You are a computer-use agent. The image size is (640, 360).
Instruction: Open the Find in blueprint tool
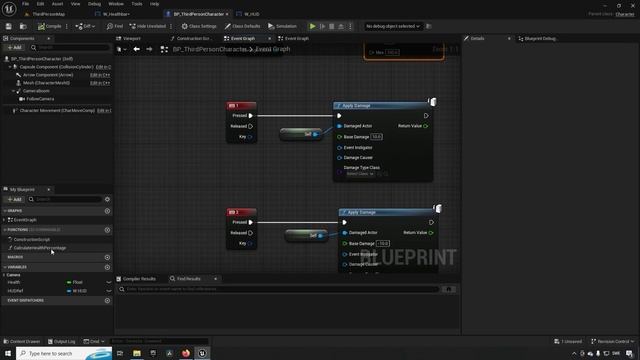[115, 26]
